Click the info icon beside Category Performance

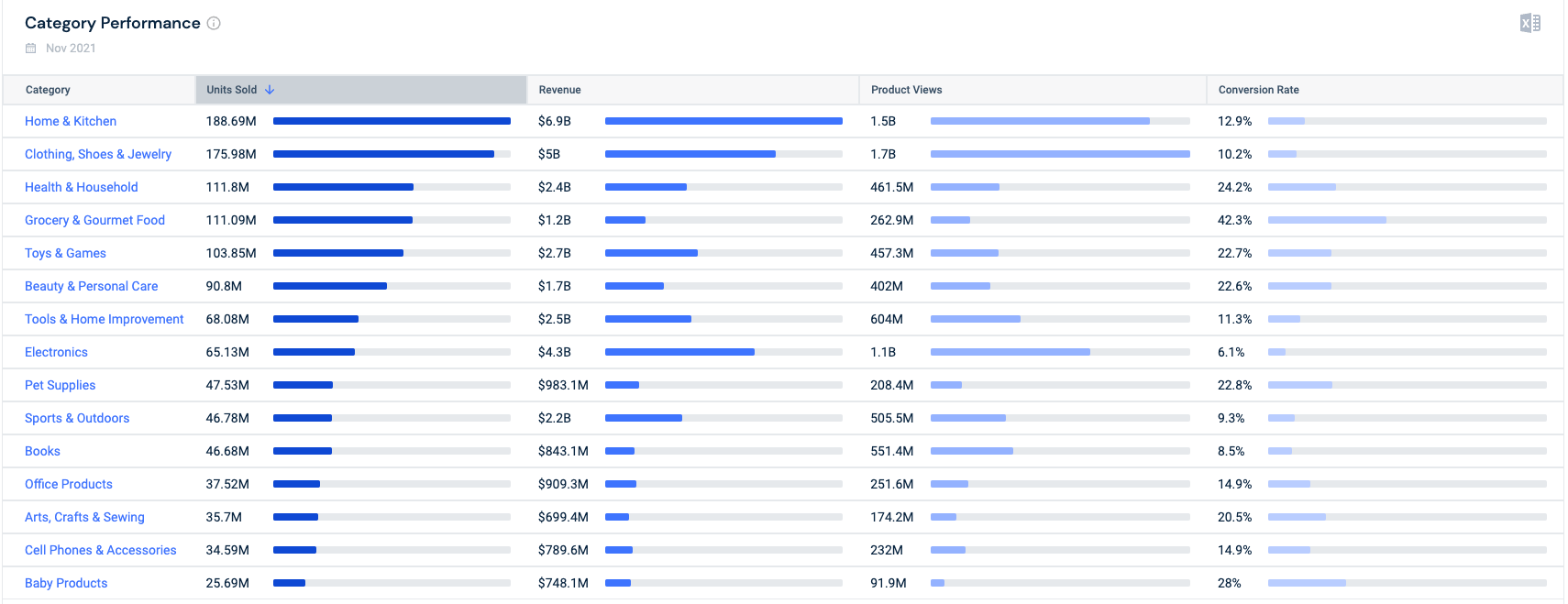pos(214,23)
